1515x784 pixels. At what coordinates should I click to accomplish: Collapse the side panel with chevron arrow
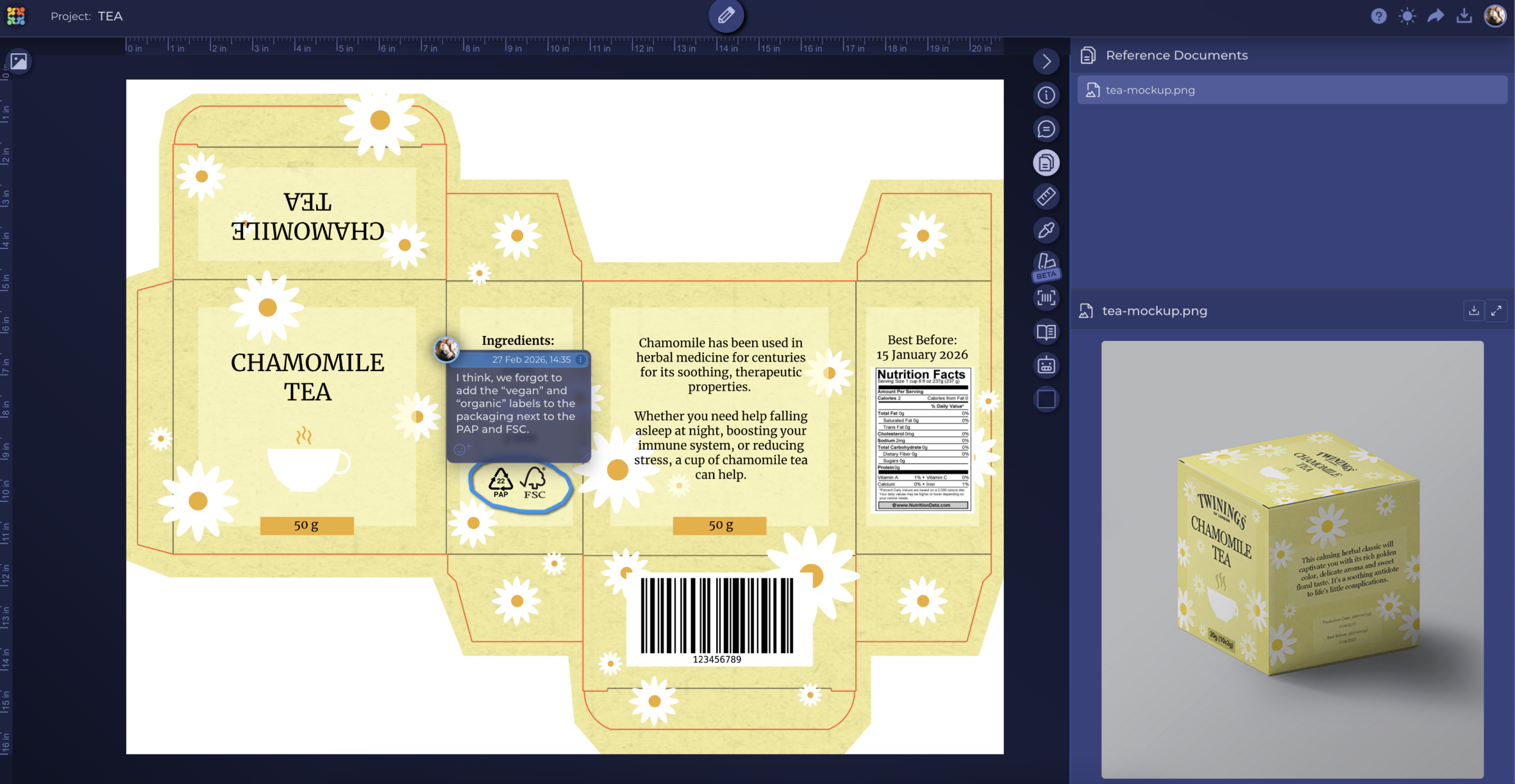[x=1046, y=61]
